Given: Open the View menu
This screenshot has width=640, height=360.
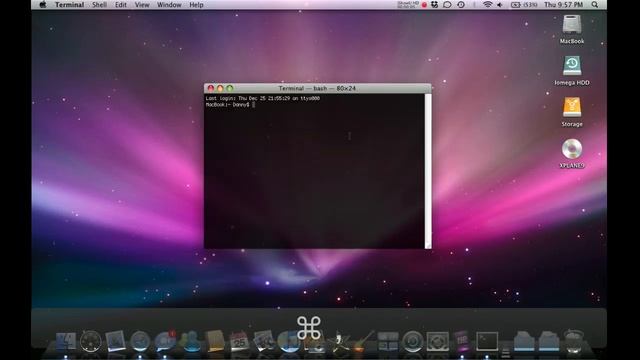Looking at the screenshot, I should click(142, 5).
